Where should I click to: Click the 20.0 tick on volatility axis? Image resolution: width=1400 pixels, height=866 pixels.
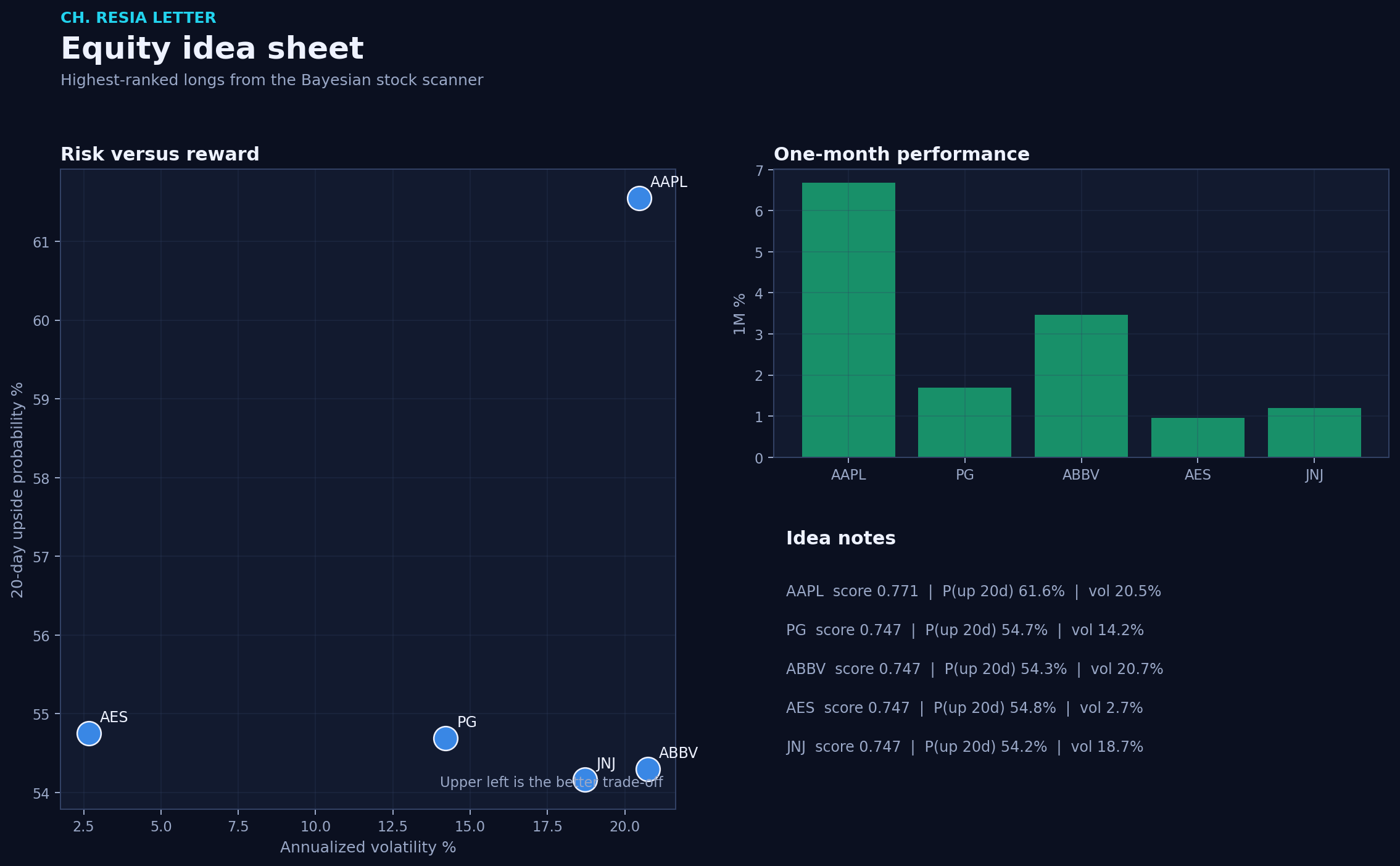point(624,826)
